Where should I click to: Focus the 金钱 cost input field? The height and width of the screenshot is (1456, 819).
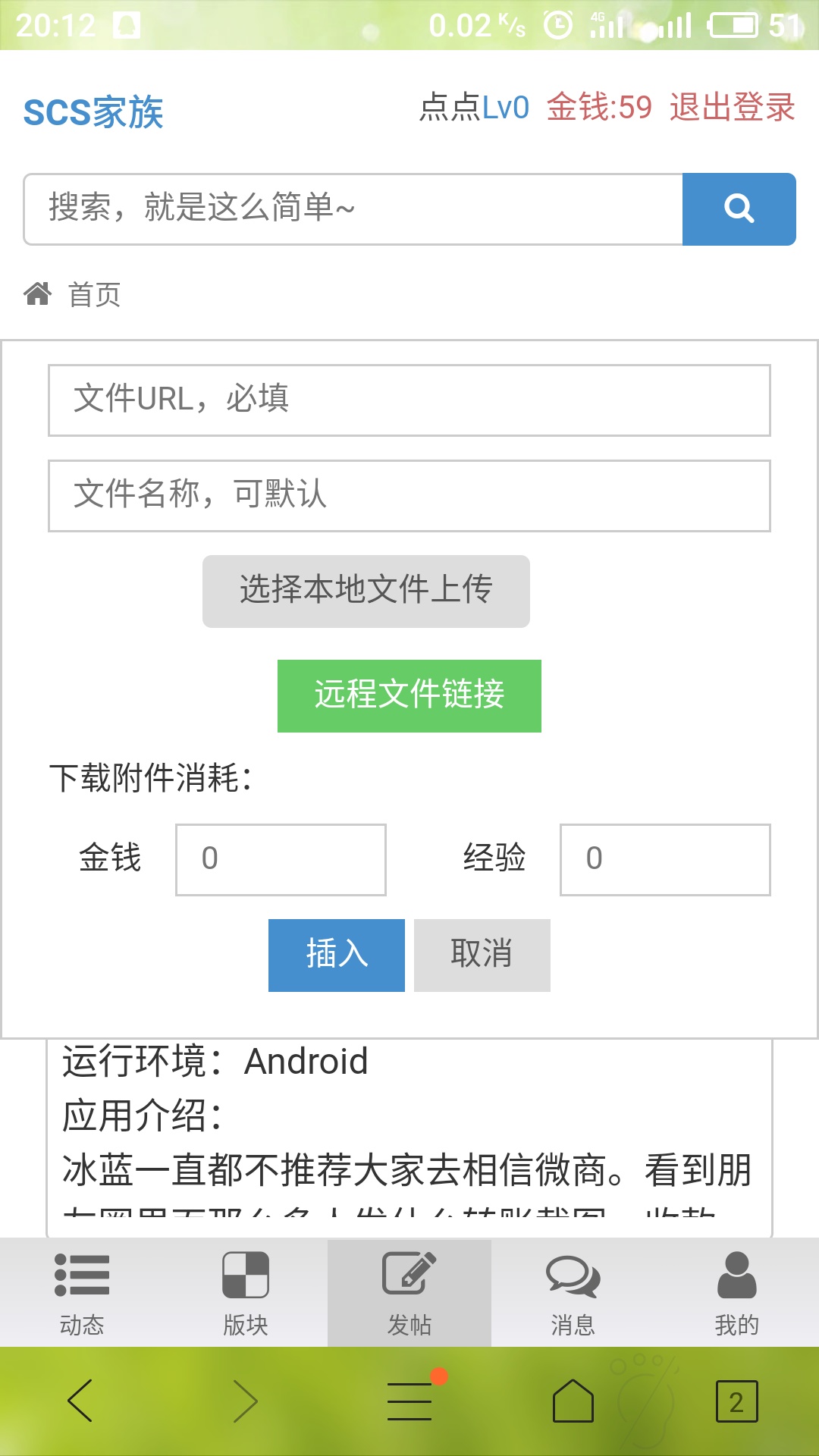281,860
